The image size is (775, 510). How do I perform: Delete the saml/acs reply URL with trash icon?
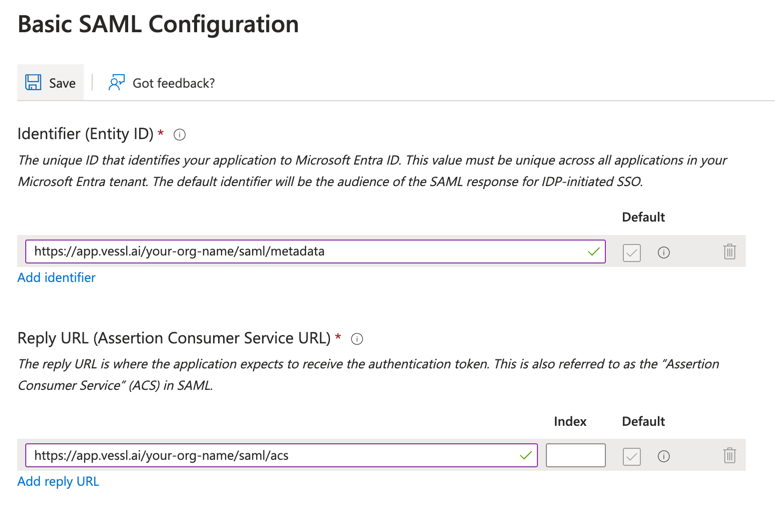point(729,456)
